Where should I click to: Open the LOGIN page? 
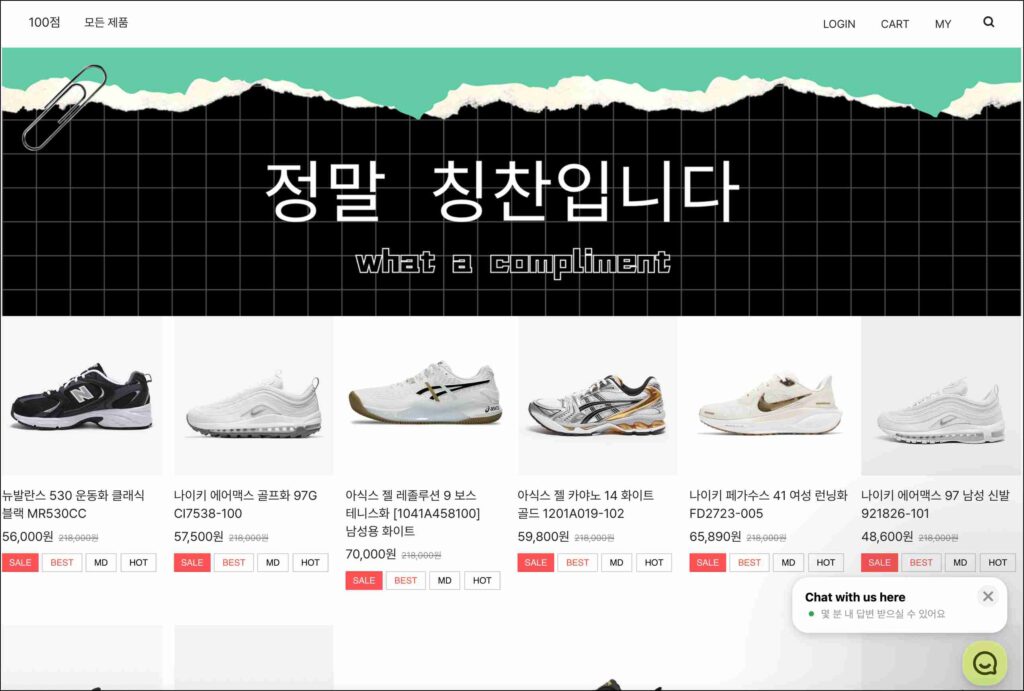pos(839,24)
